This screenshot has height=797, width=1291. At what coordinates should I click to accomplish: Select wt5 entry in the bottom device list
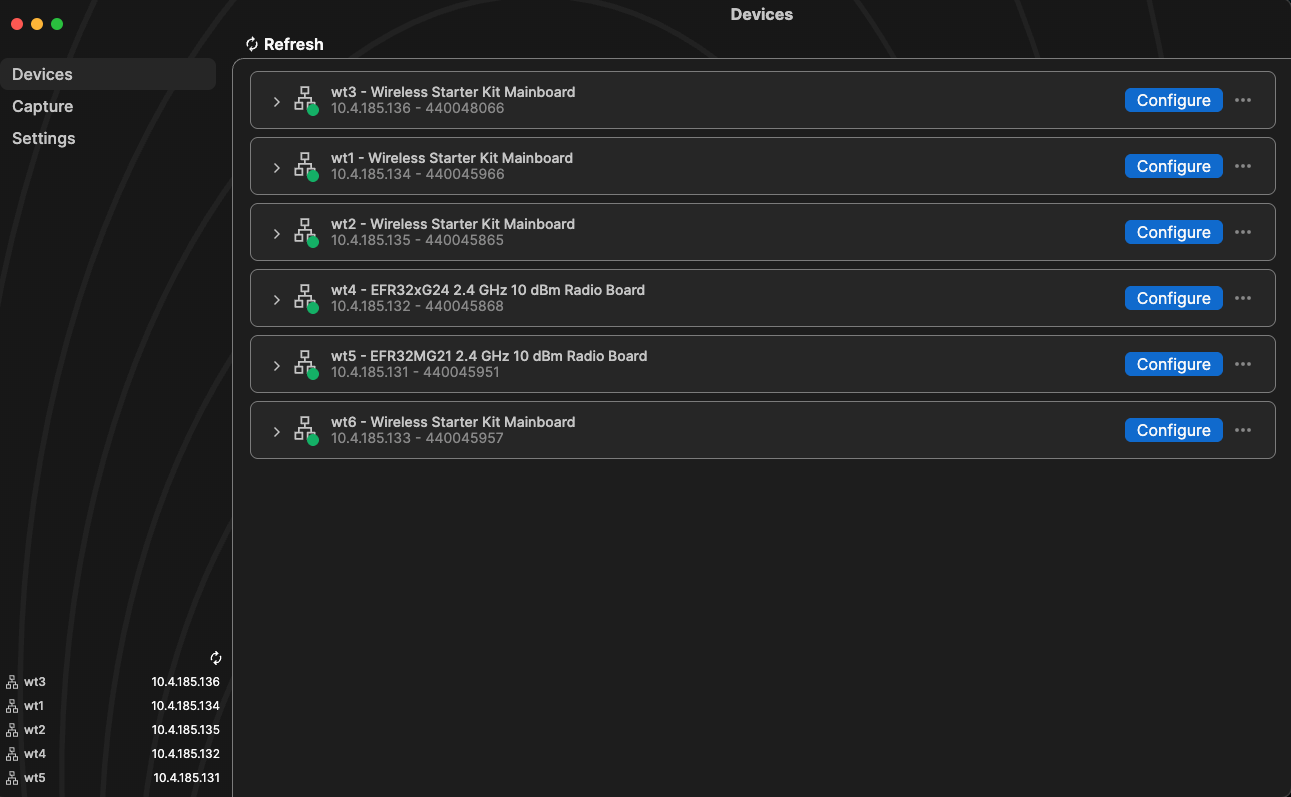(112, 778)
